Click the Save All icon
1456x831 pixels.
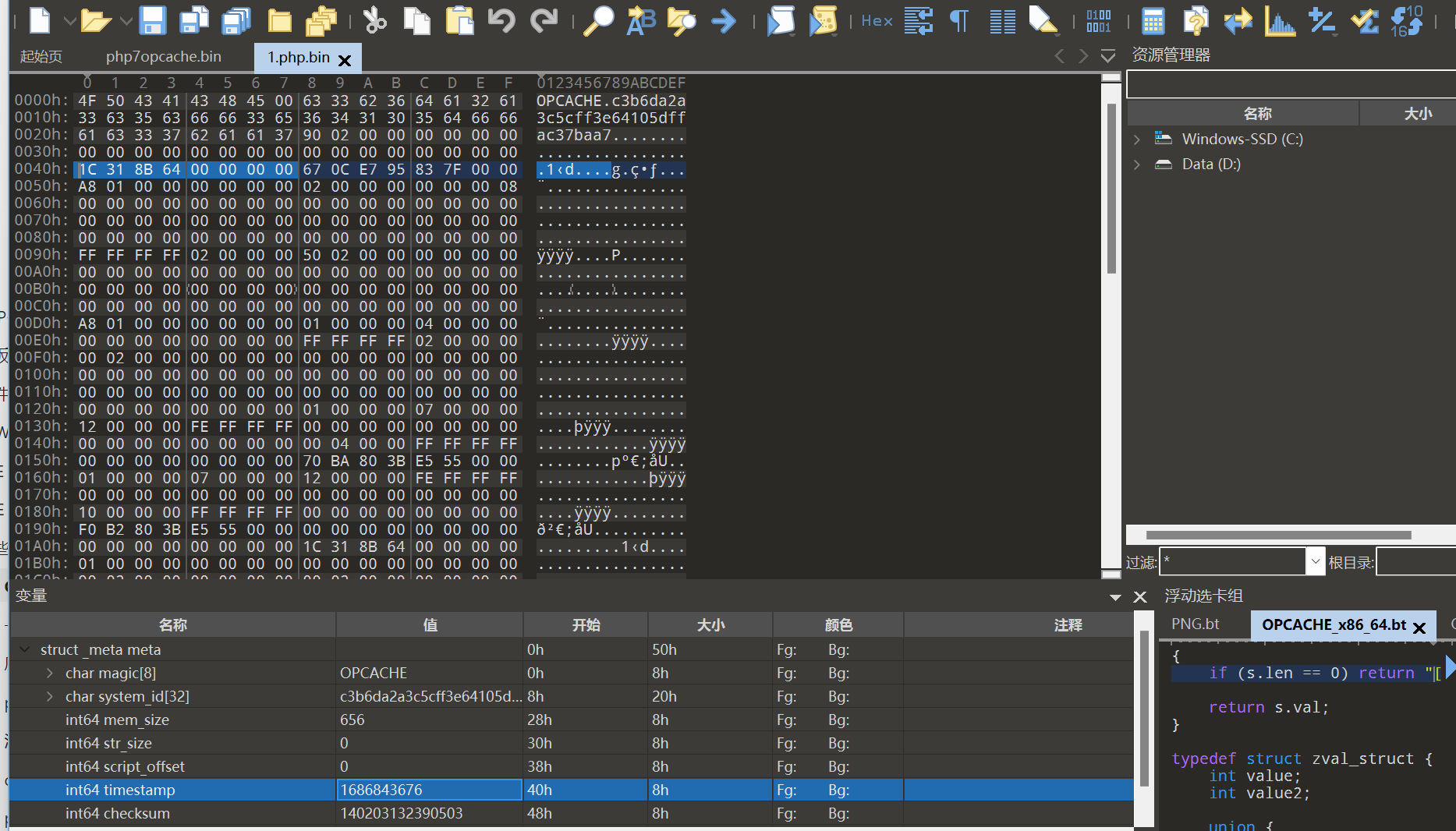click(x=236, y=20)
